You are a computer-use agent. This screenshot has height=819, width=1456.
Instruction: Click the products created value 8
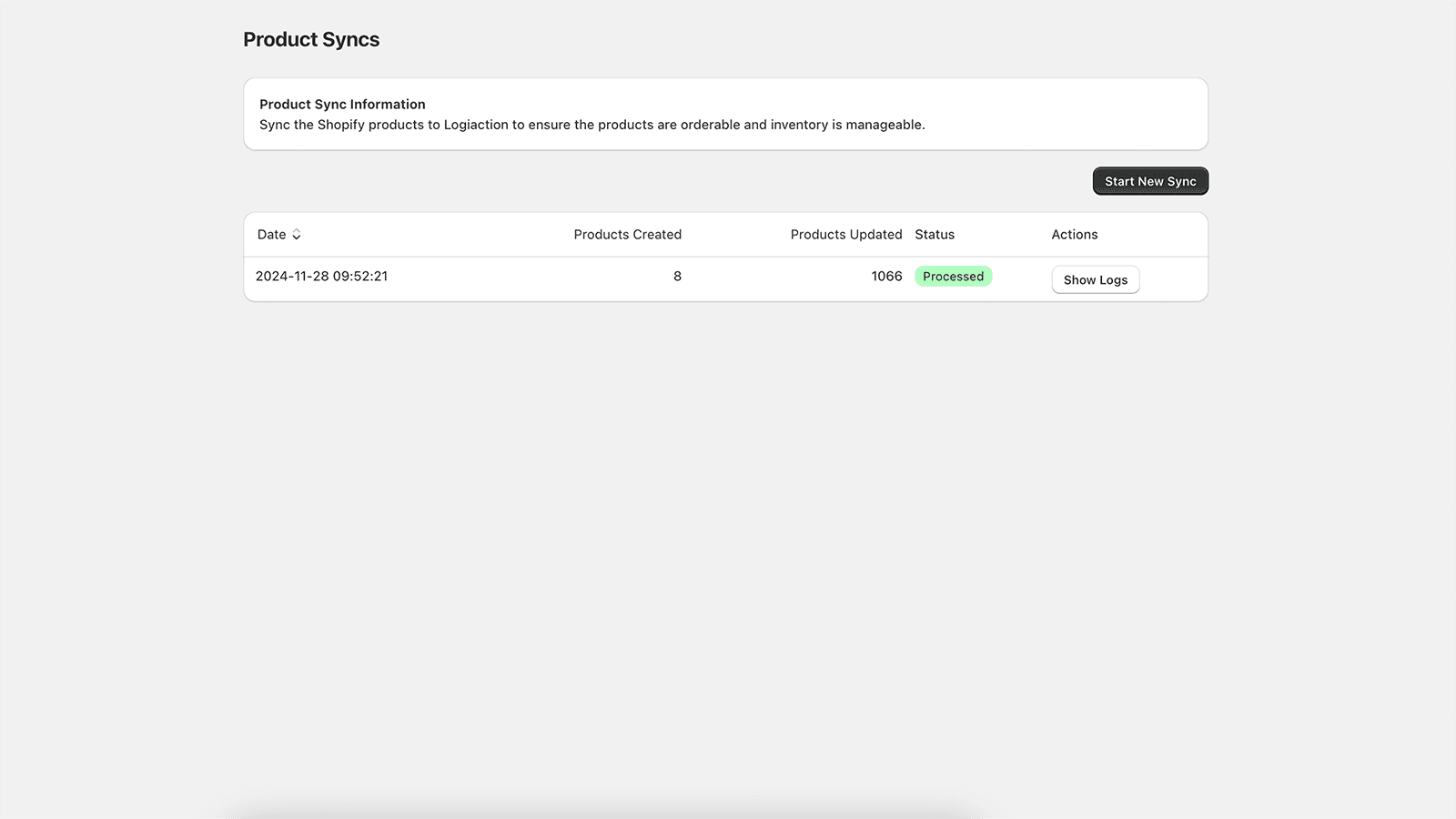(677, 277)
